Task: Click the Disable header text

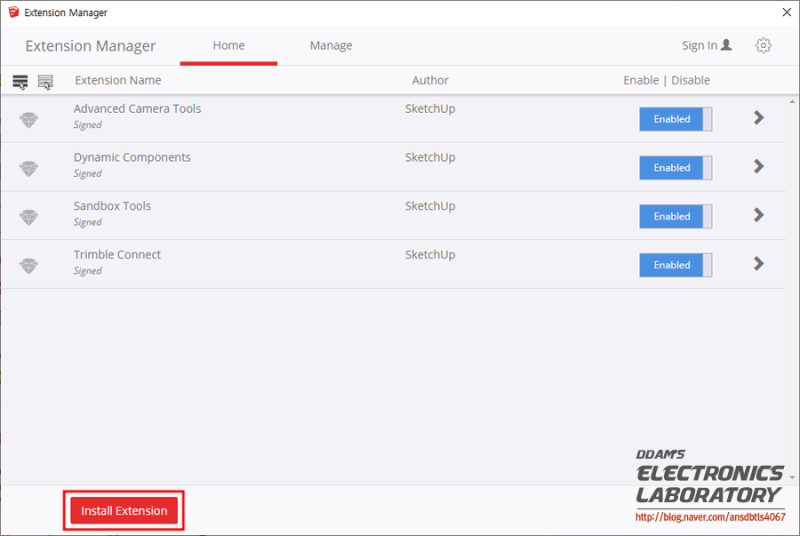Action: tap(690, 80)
